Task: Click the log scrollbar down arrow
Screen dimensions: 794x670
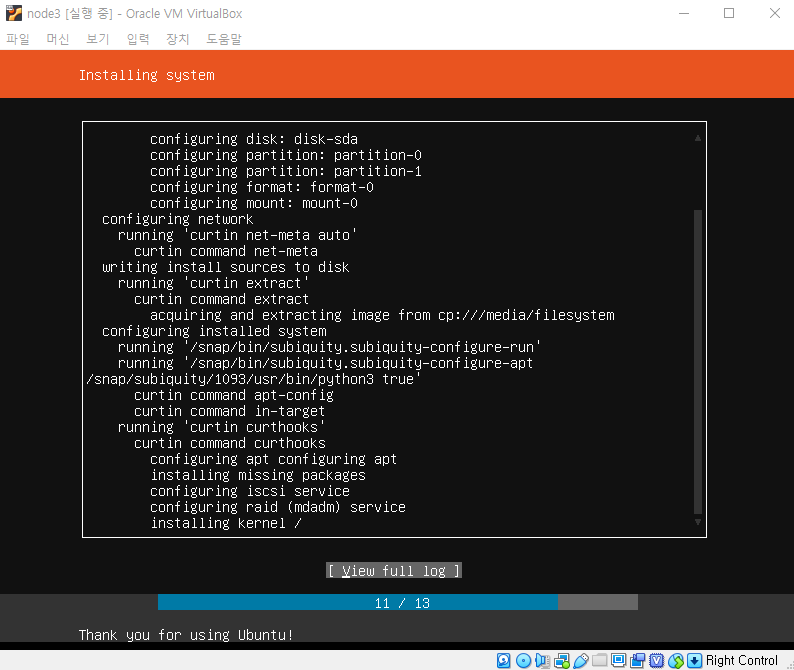Action: point(698,522)
